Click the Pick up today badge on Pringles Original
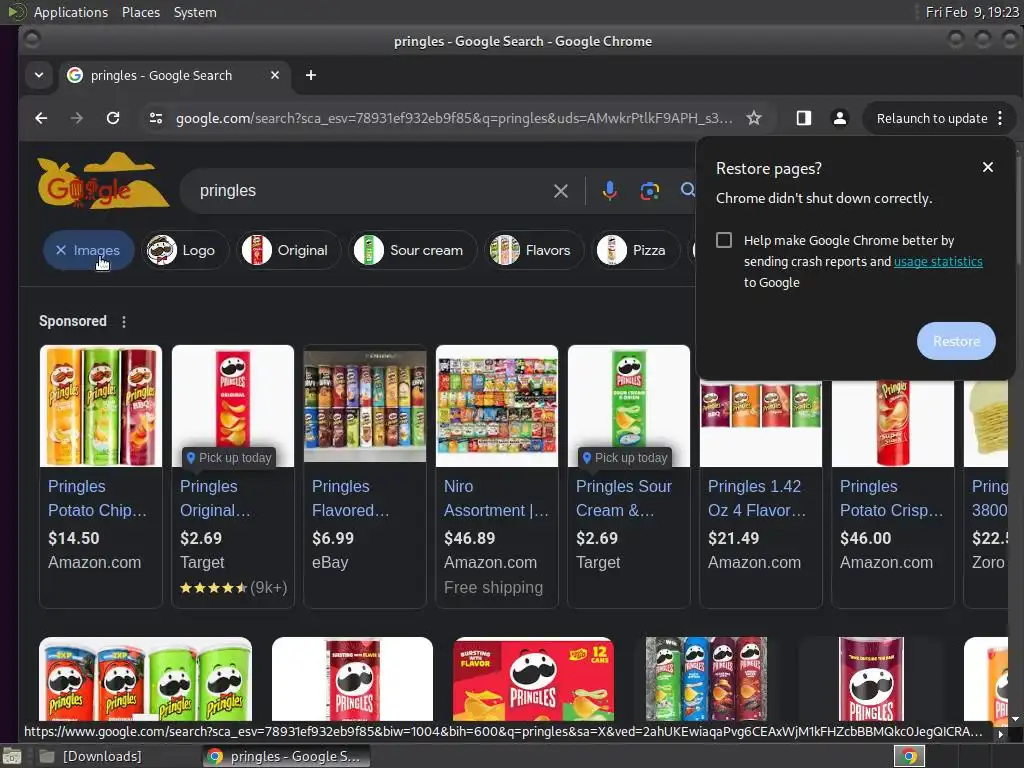This screenshot has width=1024, height=768. click(229, 458)
